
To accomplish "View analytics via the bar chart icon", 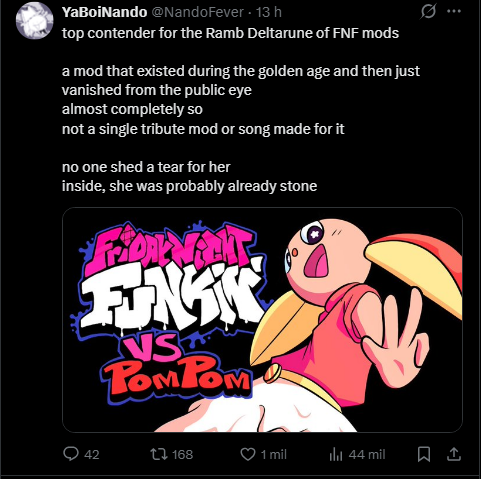I will coord(336,454).
